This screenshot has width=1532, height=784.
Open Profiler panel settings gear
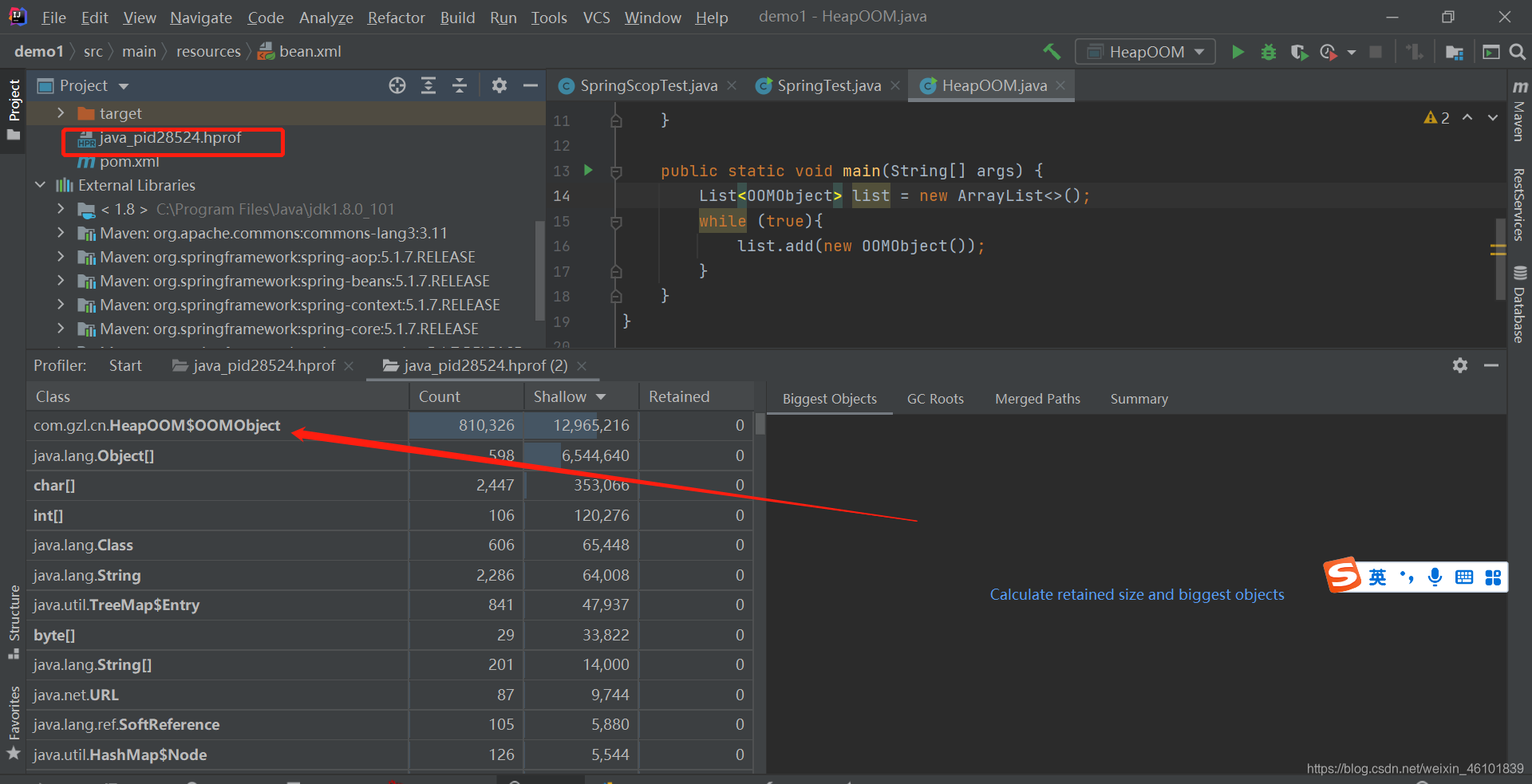tap(1460, 365)
